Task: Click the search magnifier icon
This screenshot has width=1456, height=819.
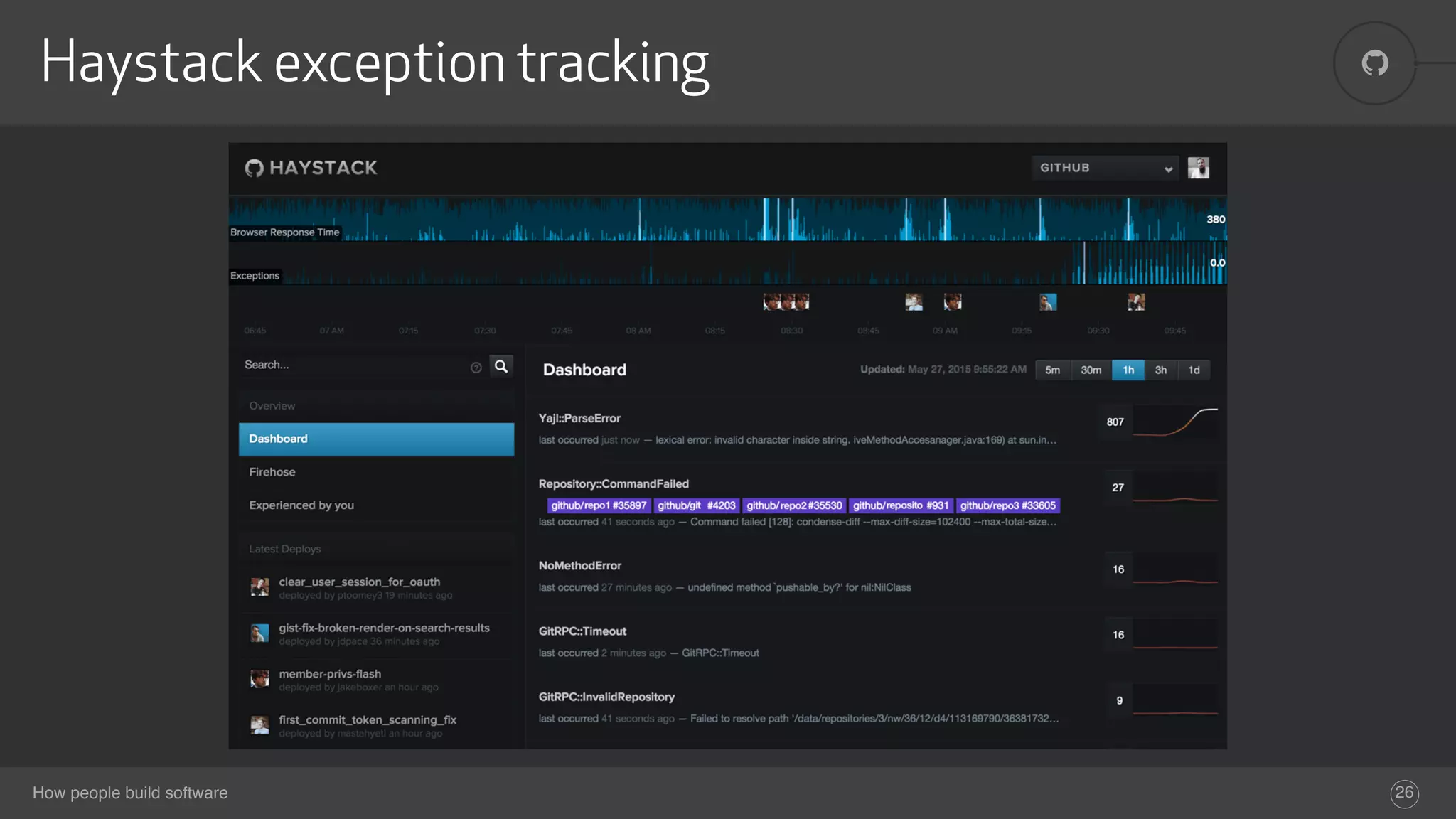Action: pos(501,366)
